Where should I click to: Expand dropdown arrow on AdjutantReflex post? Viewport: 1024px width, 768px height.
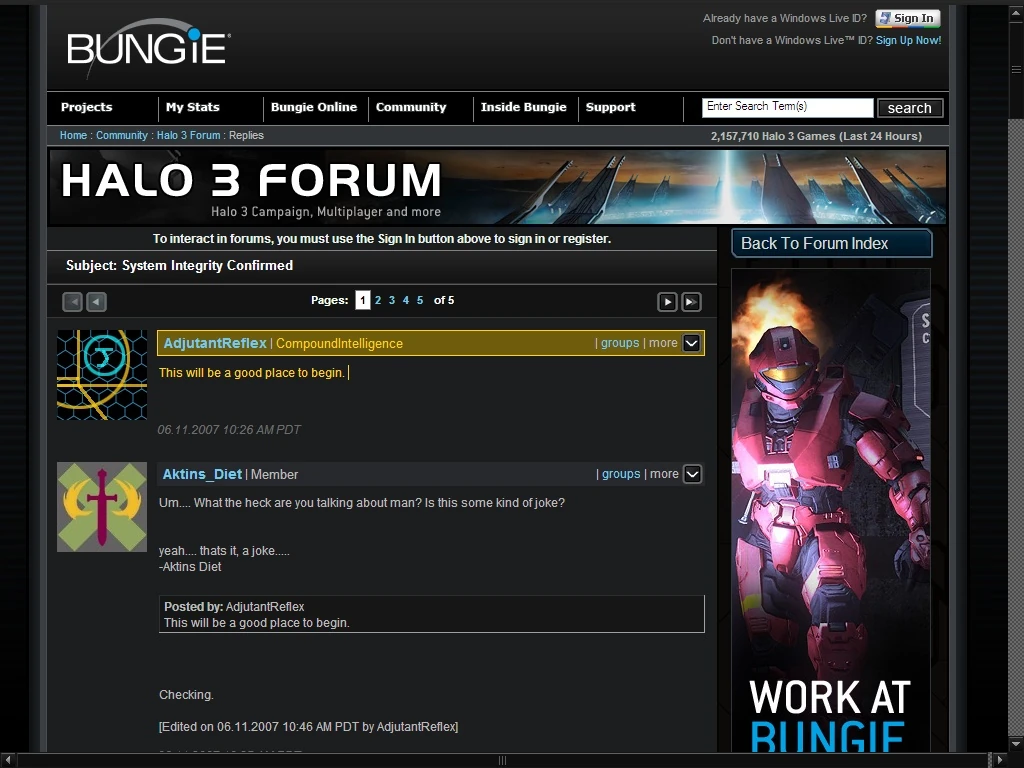coord(692,344)
